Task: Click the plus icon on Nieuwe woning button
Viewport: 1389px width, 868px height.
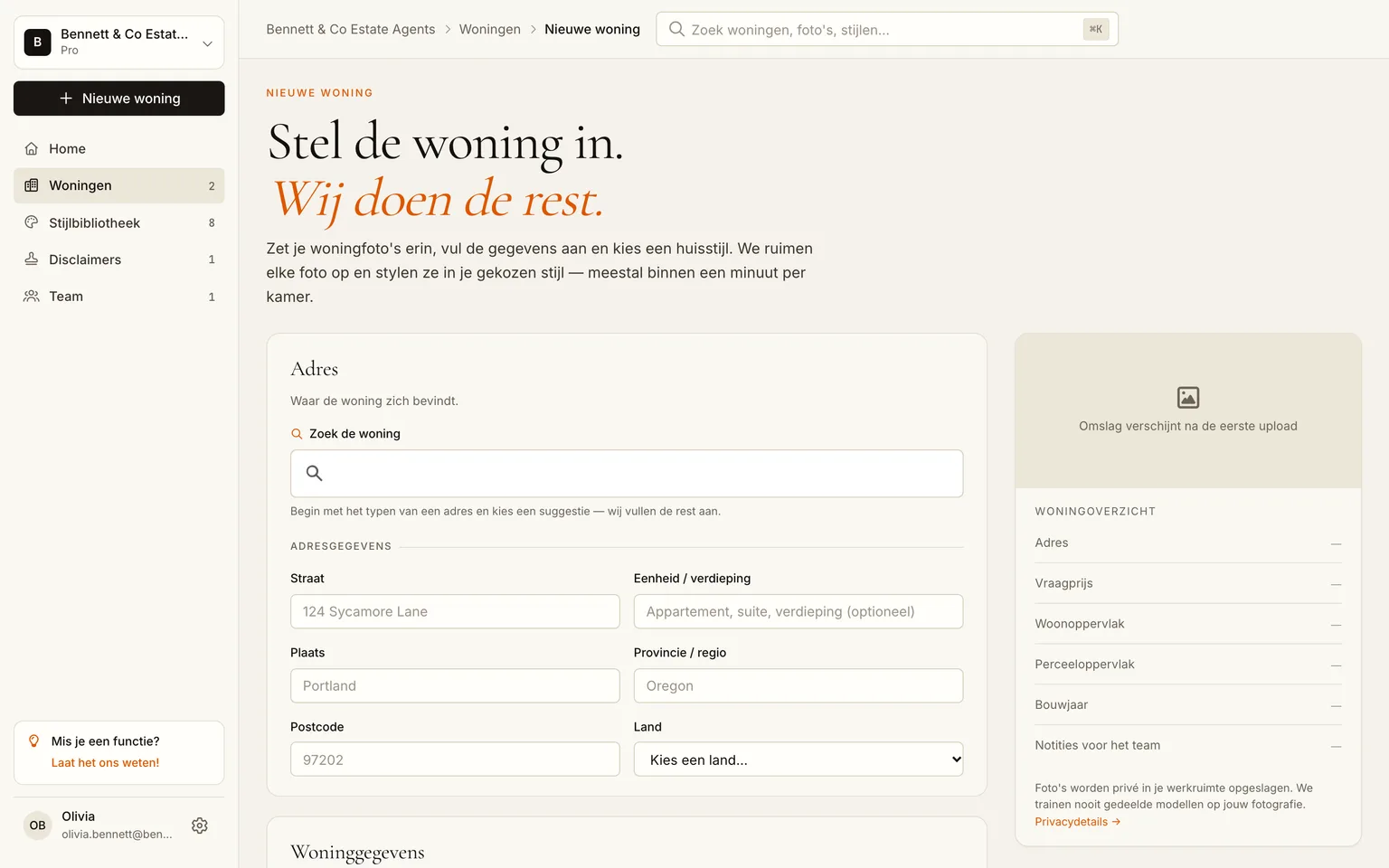Action: point(66,99)
